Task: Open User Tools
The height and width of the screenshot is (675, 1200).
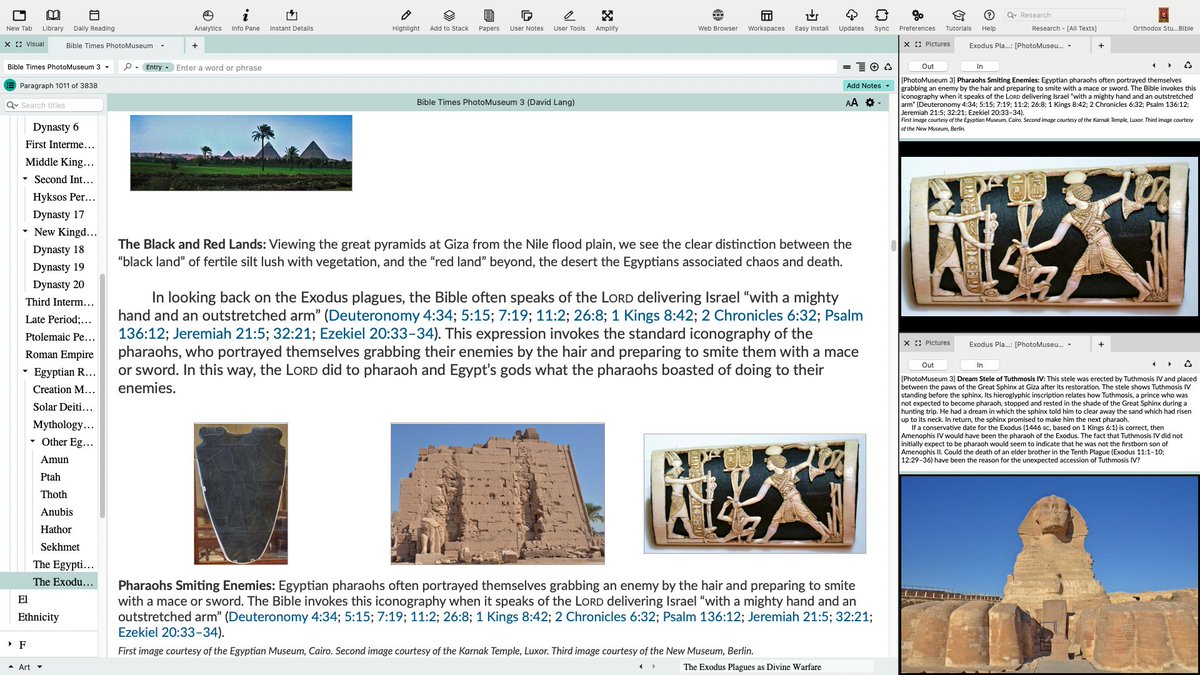Action: (569, 19)
